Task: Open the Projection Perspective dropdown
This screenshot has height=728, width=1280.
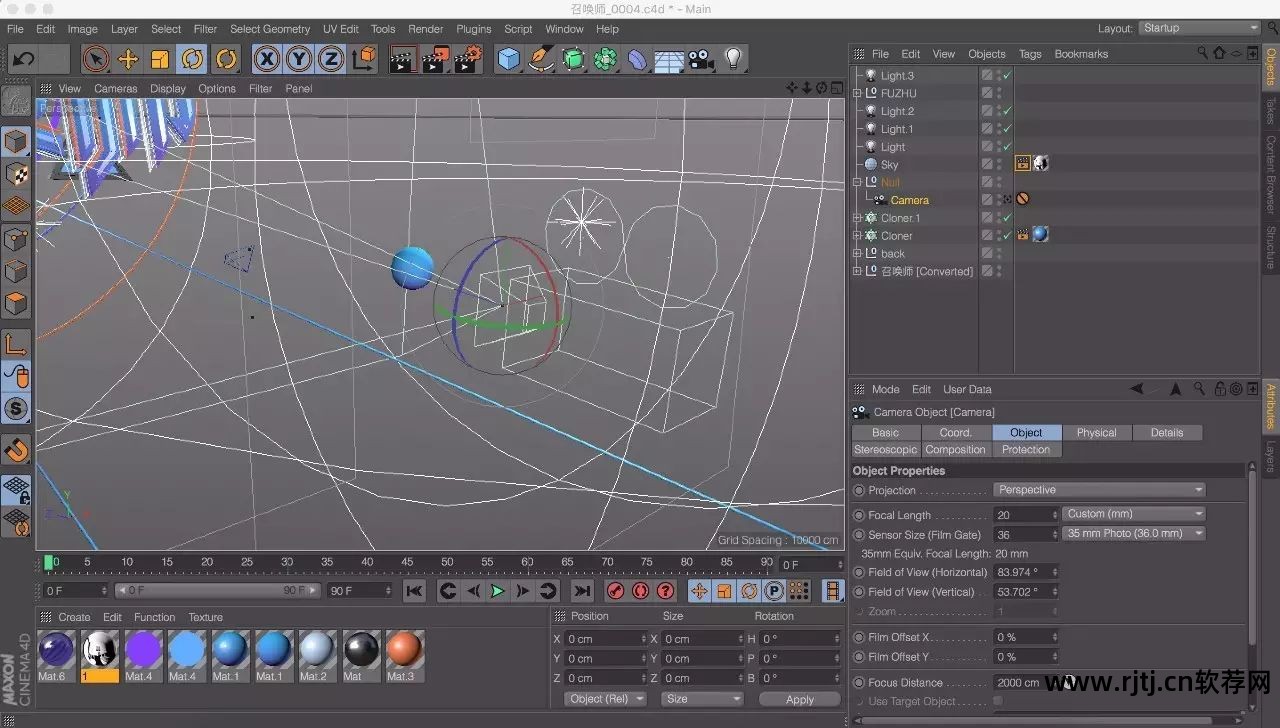Action: [1099, 490]
